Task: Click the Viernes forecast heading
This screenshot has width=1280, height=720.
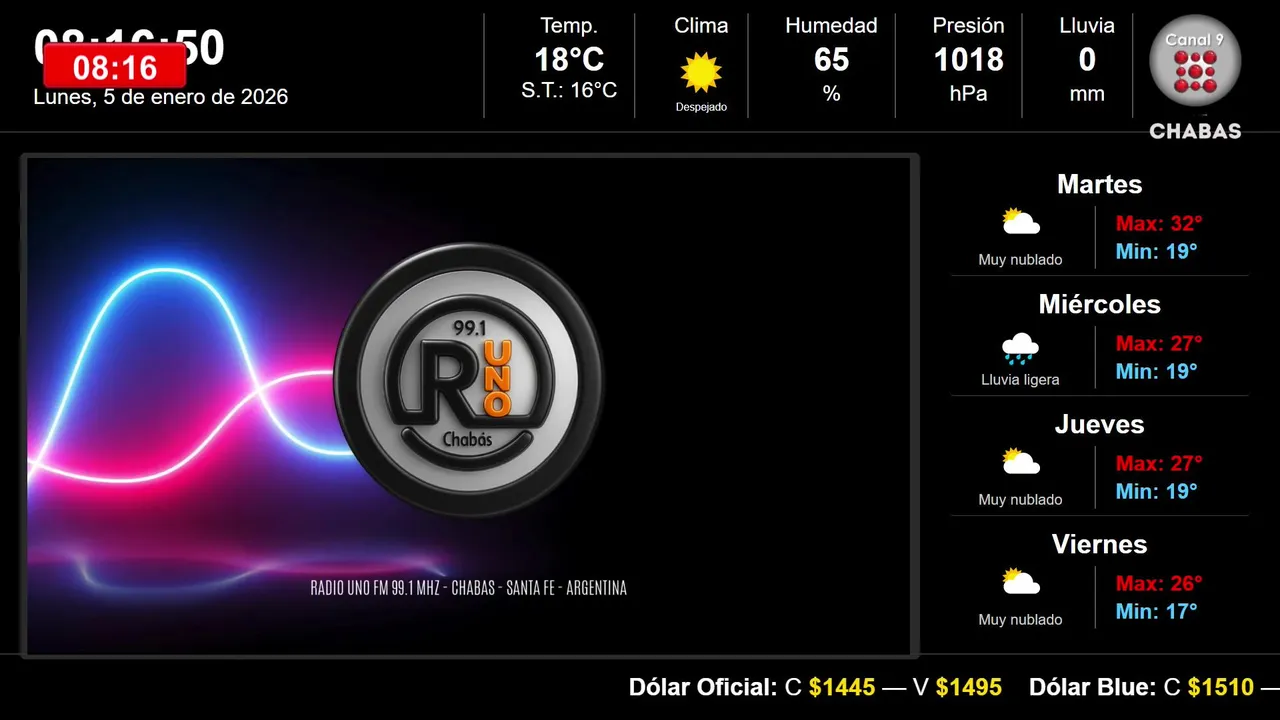Action: tap(1099, 544)
